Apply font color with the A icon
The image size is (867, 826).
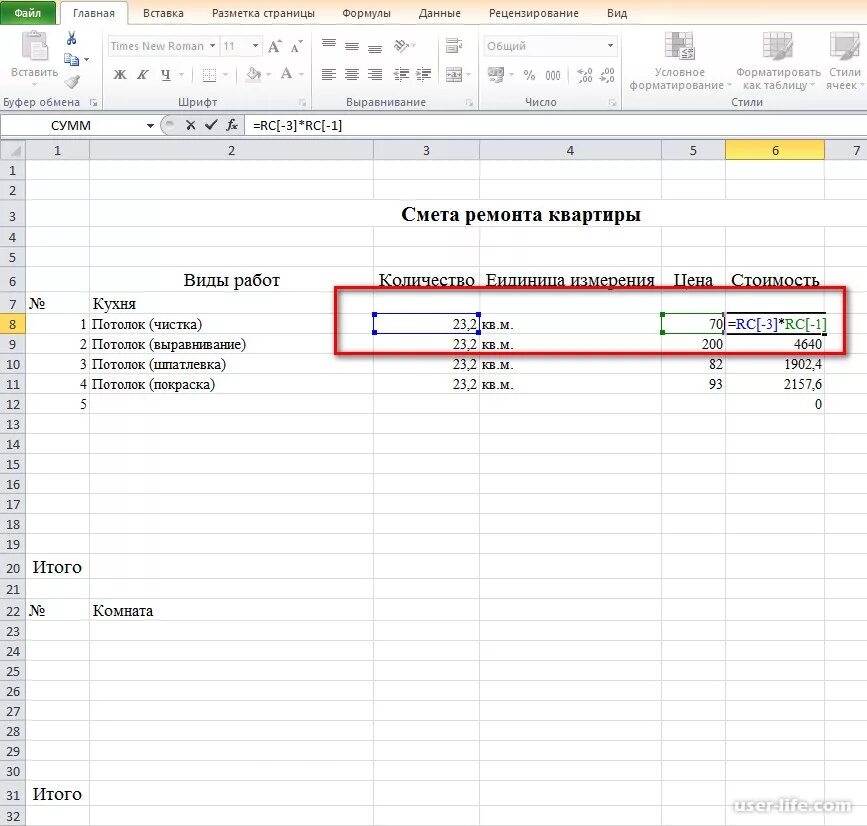[x=286, y=74]
